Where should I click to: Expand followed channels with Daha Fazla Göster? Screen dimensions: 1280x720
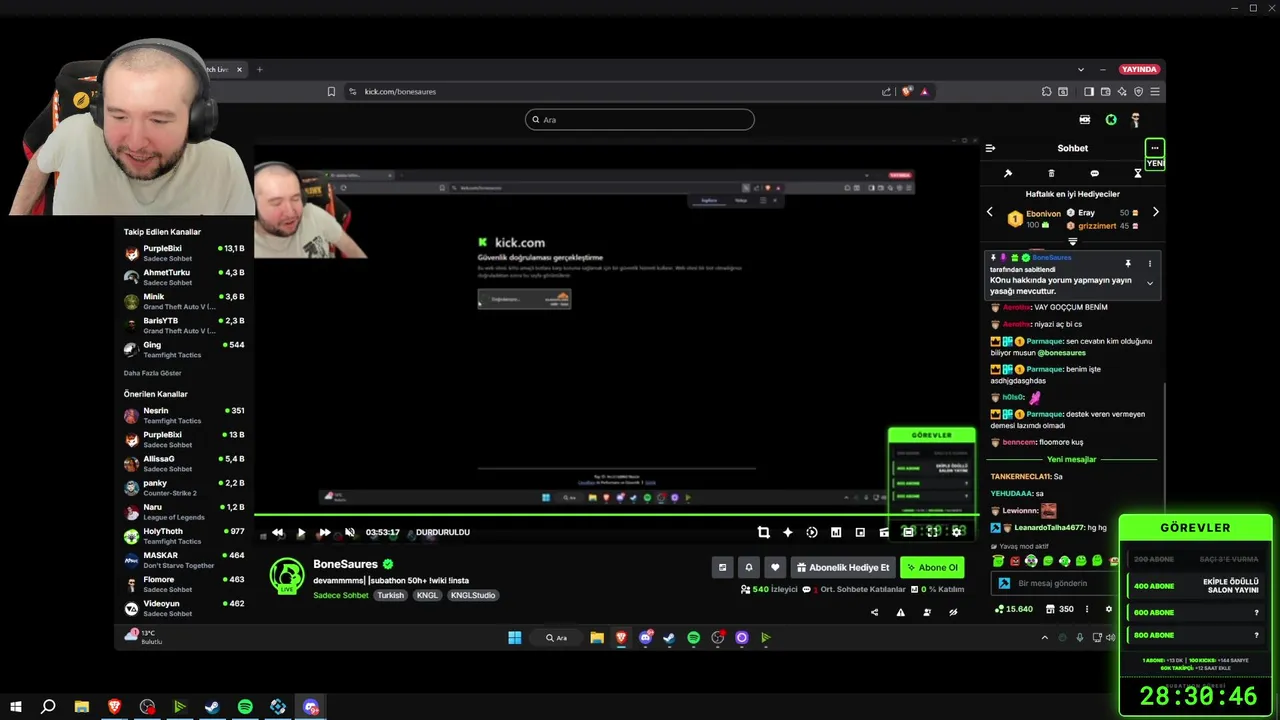pos(152,373)
